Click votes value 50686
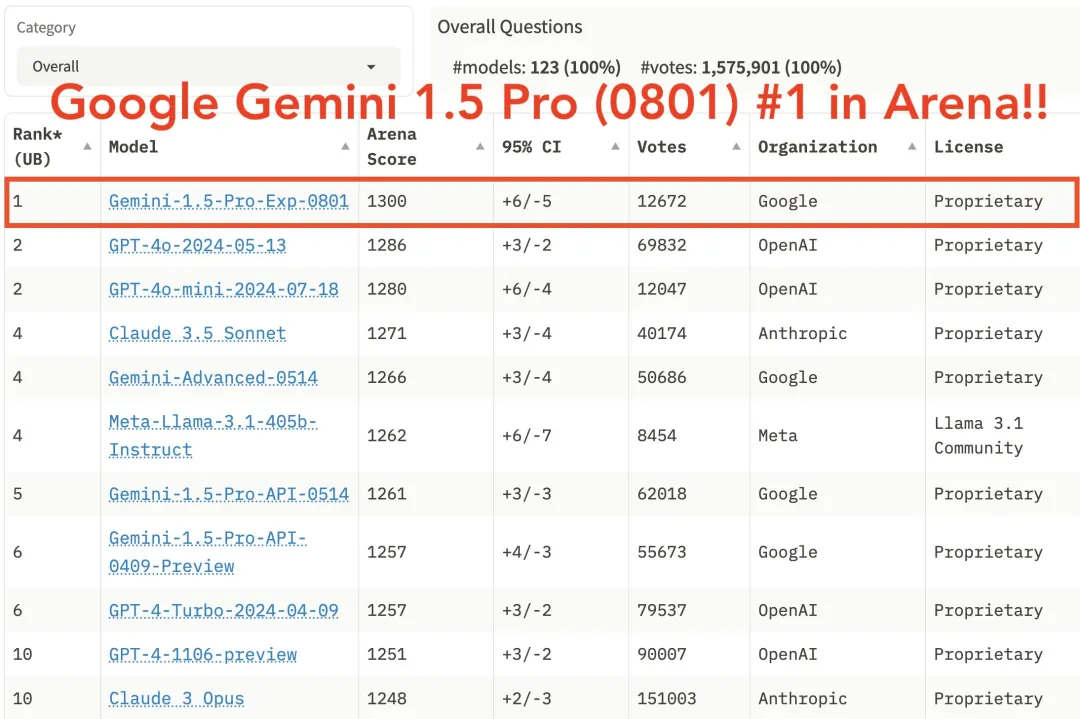Screen dimensions: 1080x719 662,377
